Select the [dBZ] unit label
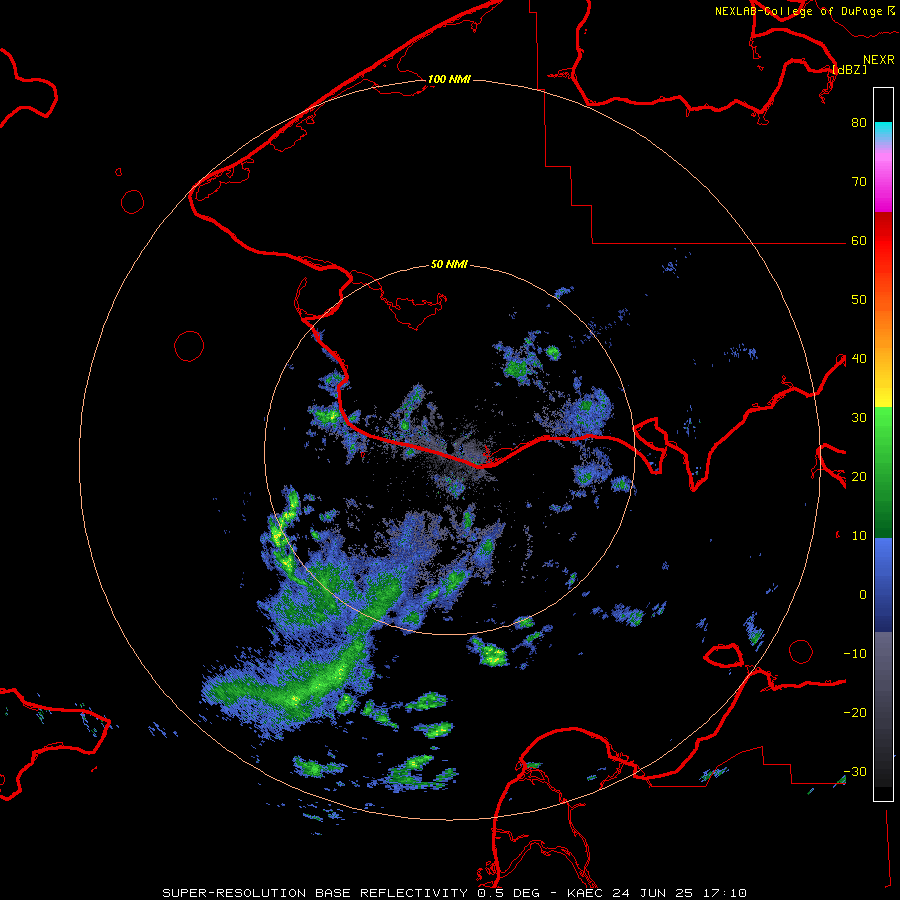The image size is (900, 900). point(849,69)
